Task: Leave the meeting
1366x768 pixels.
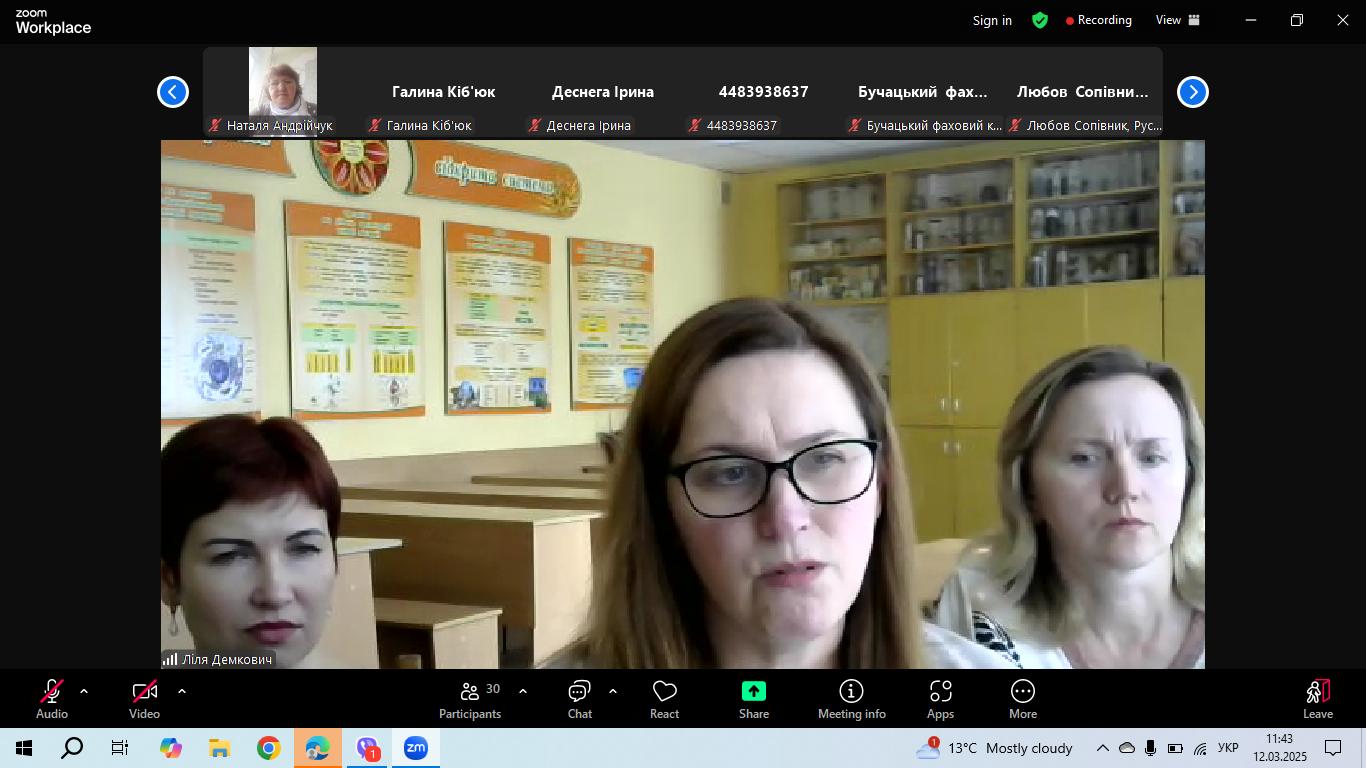Action: pos(1318,700)
